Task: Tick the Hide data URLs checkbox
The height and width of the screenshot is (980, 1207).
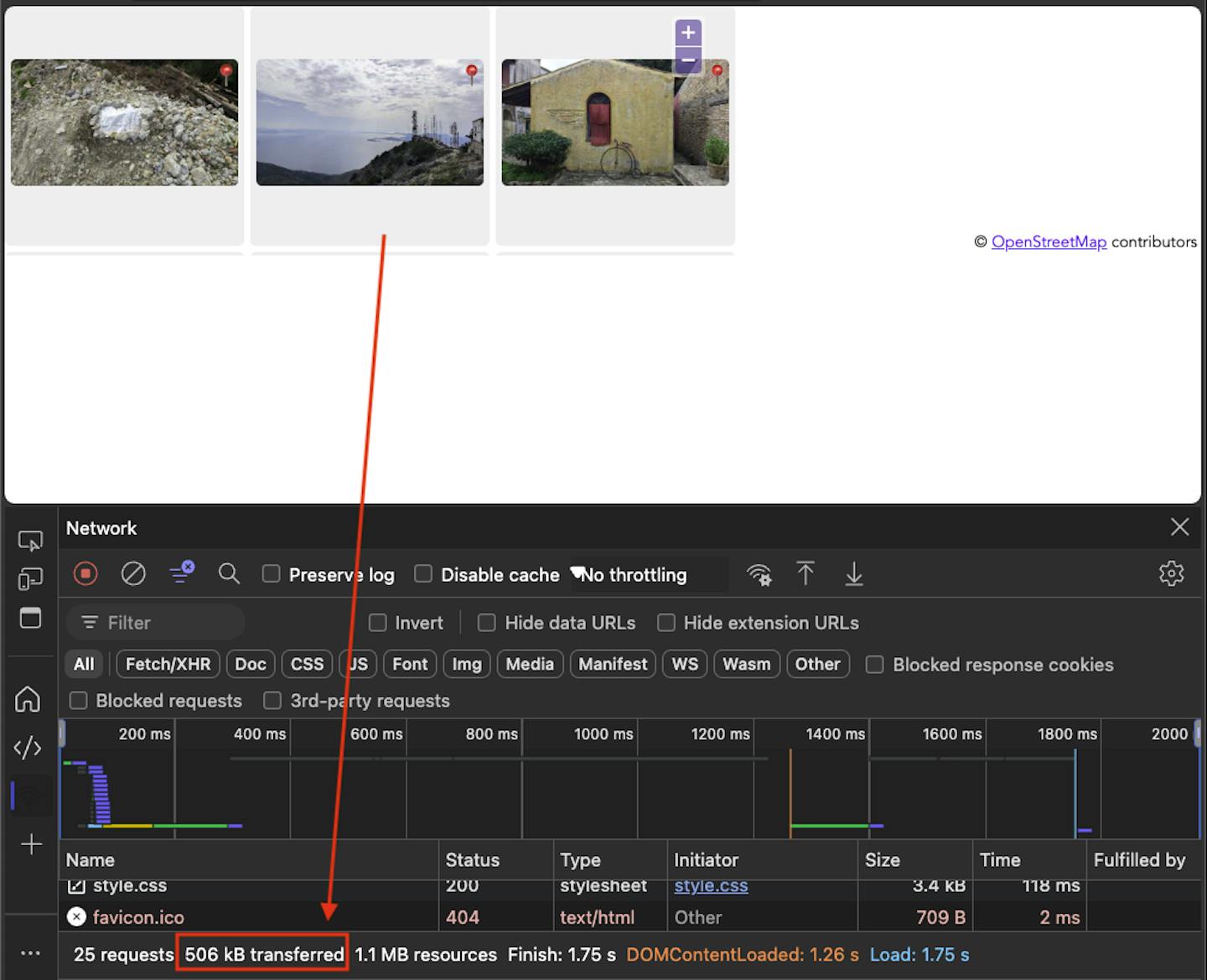Action: point(486,623)
